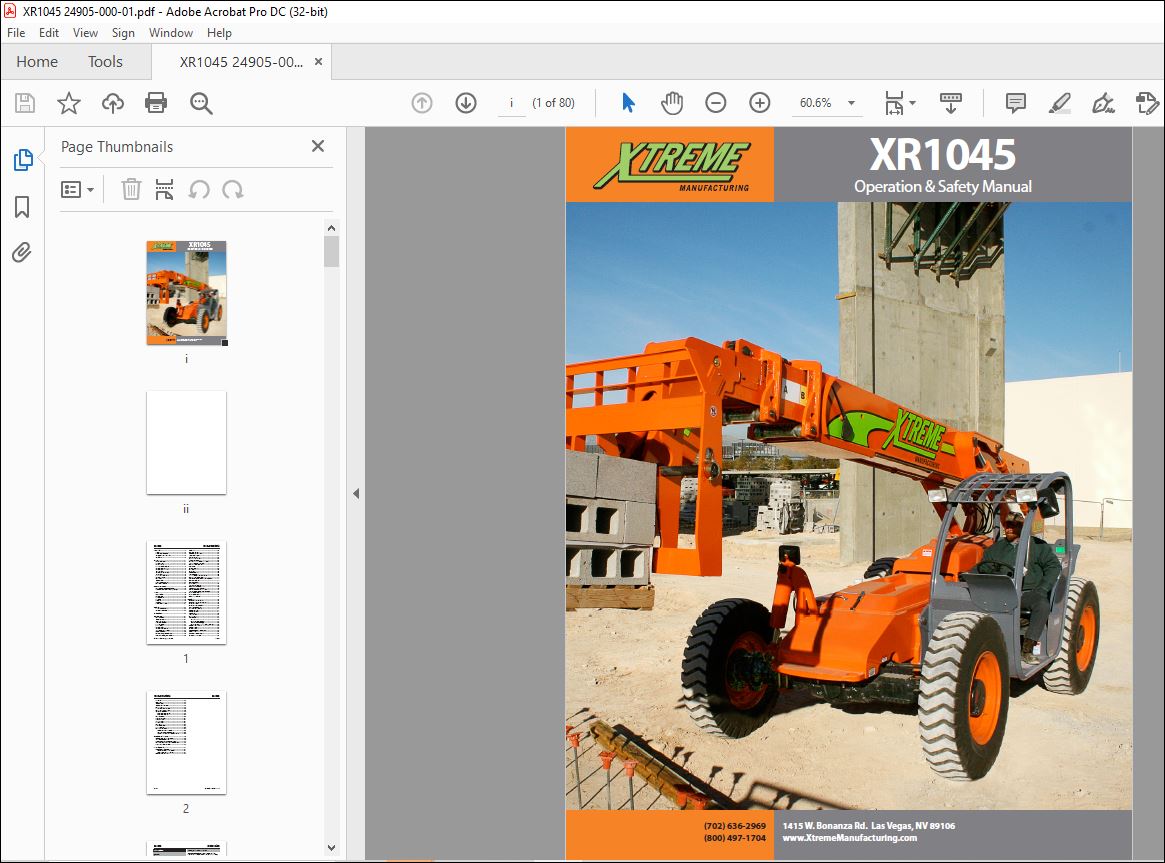Close the Page Thumbnails panel
Viewport: 1165px width, 863px height.
click(318, 146)
